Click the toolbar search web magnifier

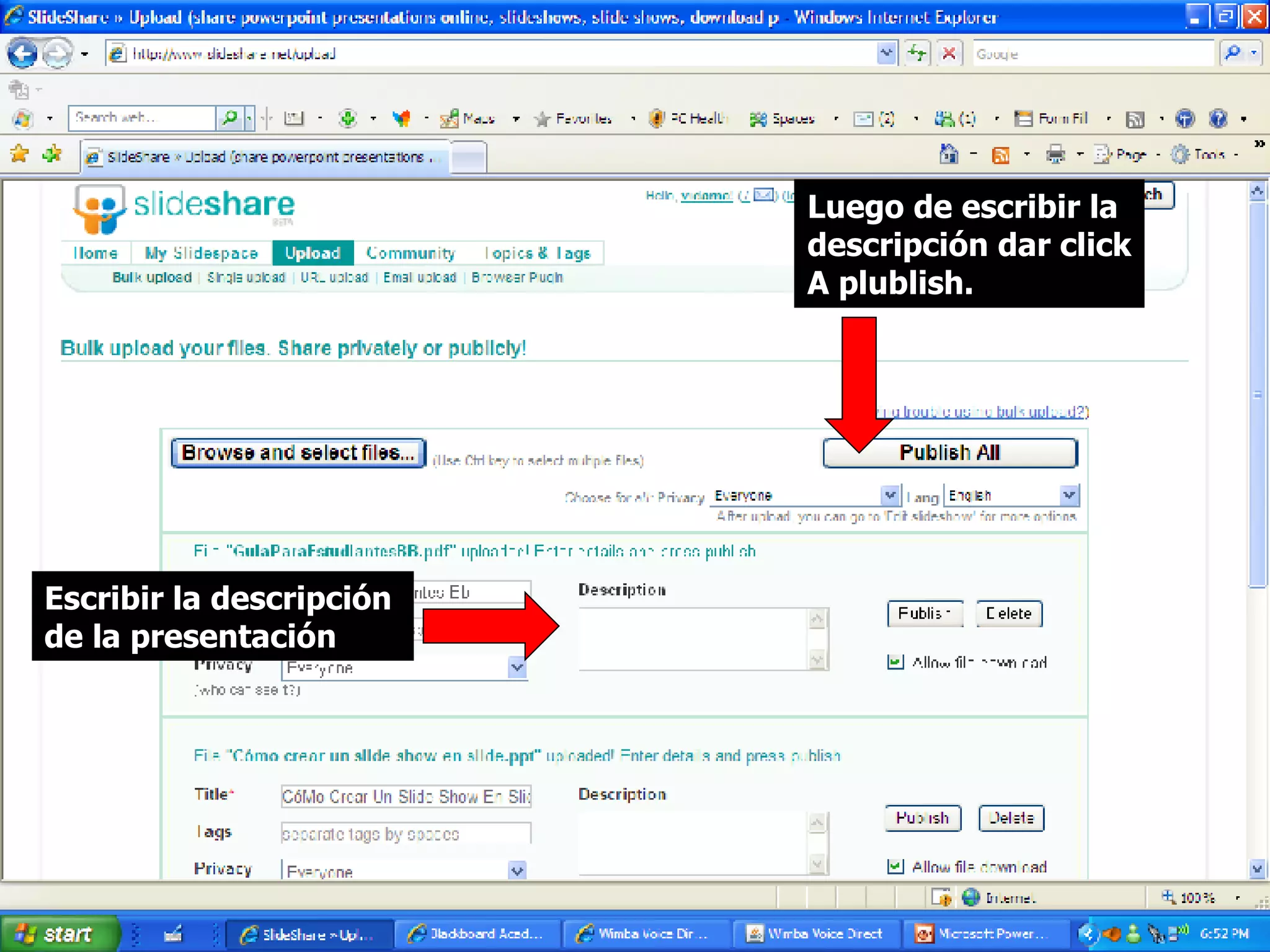229,117
